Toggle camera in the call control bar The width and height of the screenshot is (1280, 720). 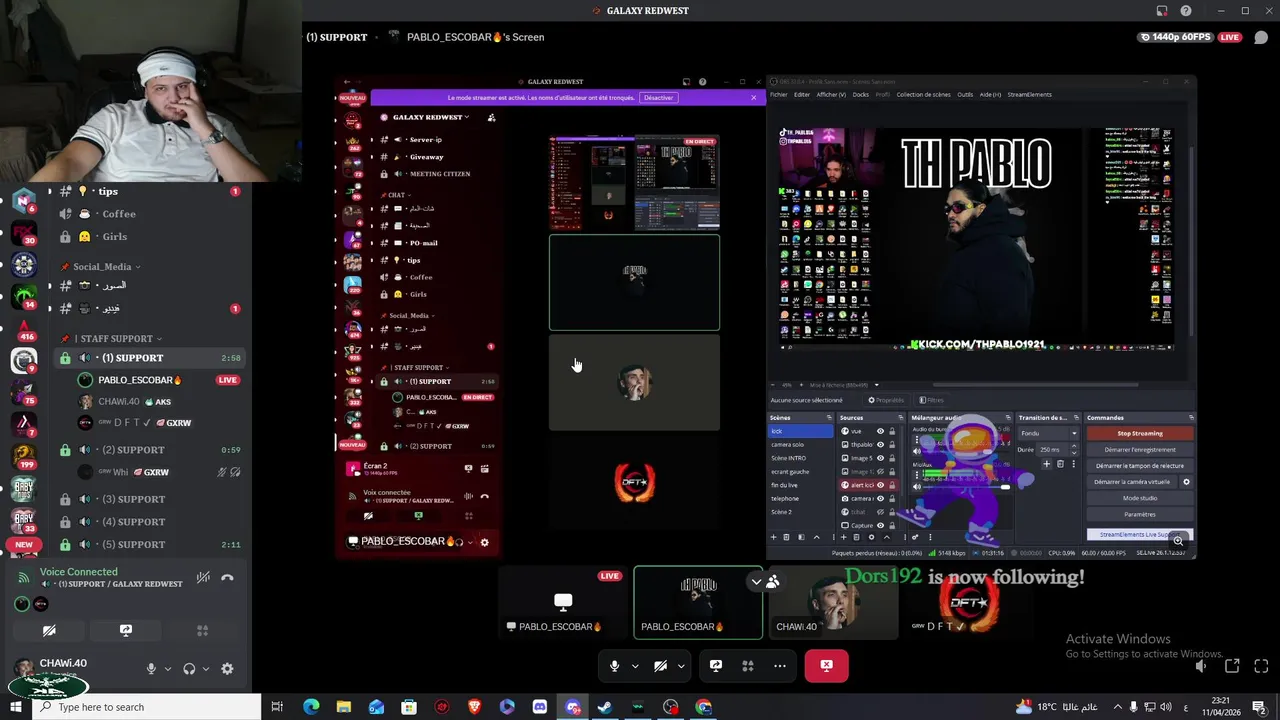pos(660,666)
